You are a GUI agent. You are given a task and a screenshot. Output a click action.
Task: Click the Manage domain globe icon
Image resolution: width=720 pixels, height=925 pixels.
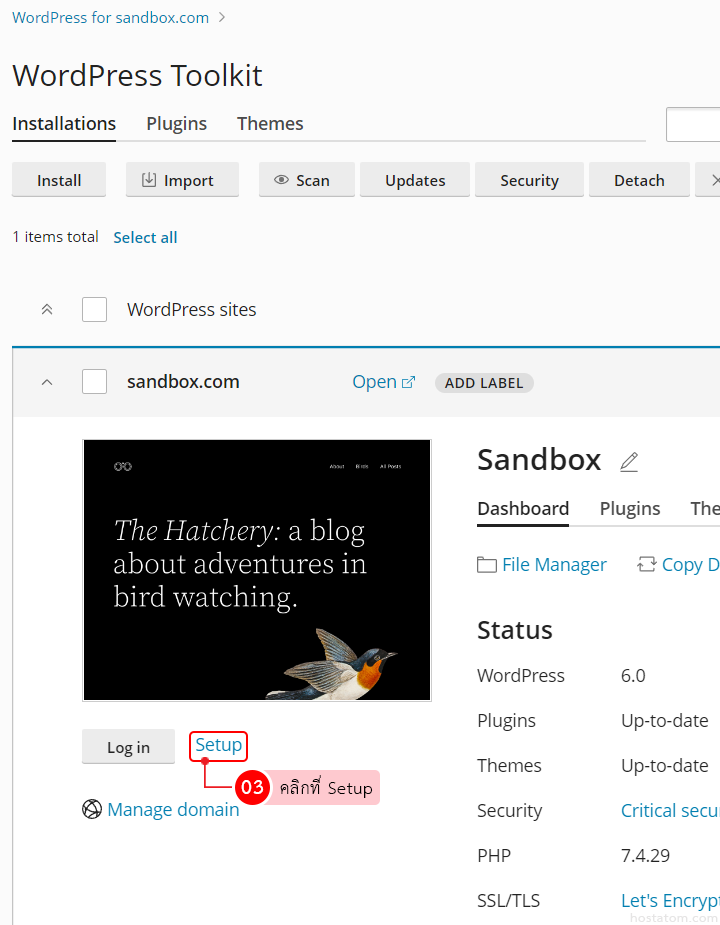point(92,809)
